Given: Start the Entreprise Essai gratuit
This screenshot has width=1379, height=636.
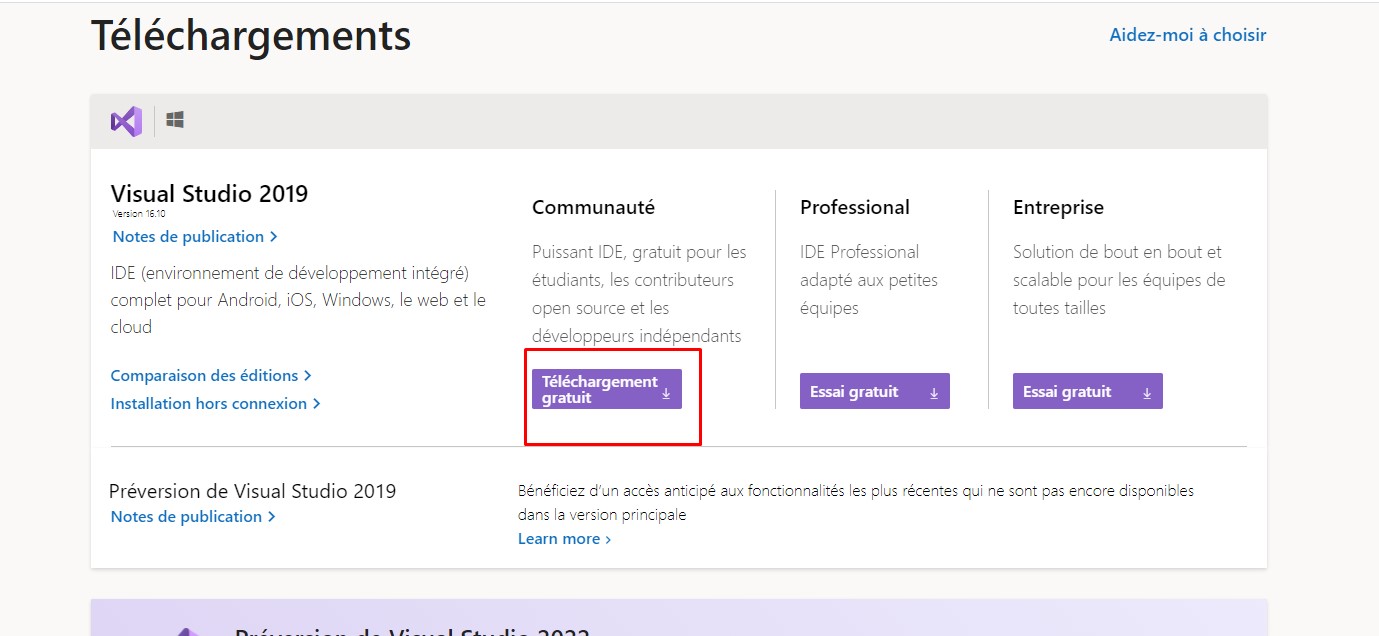Looking at the screenshot, I should 1068,392.
